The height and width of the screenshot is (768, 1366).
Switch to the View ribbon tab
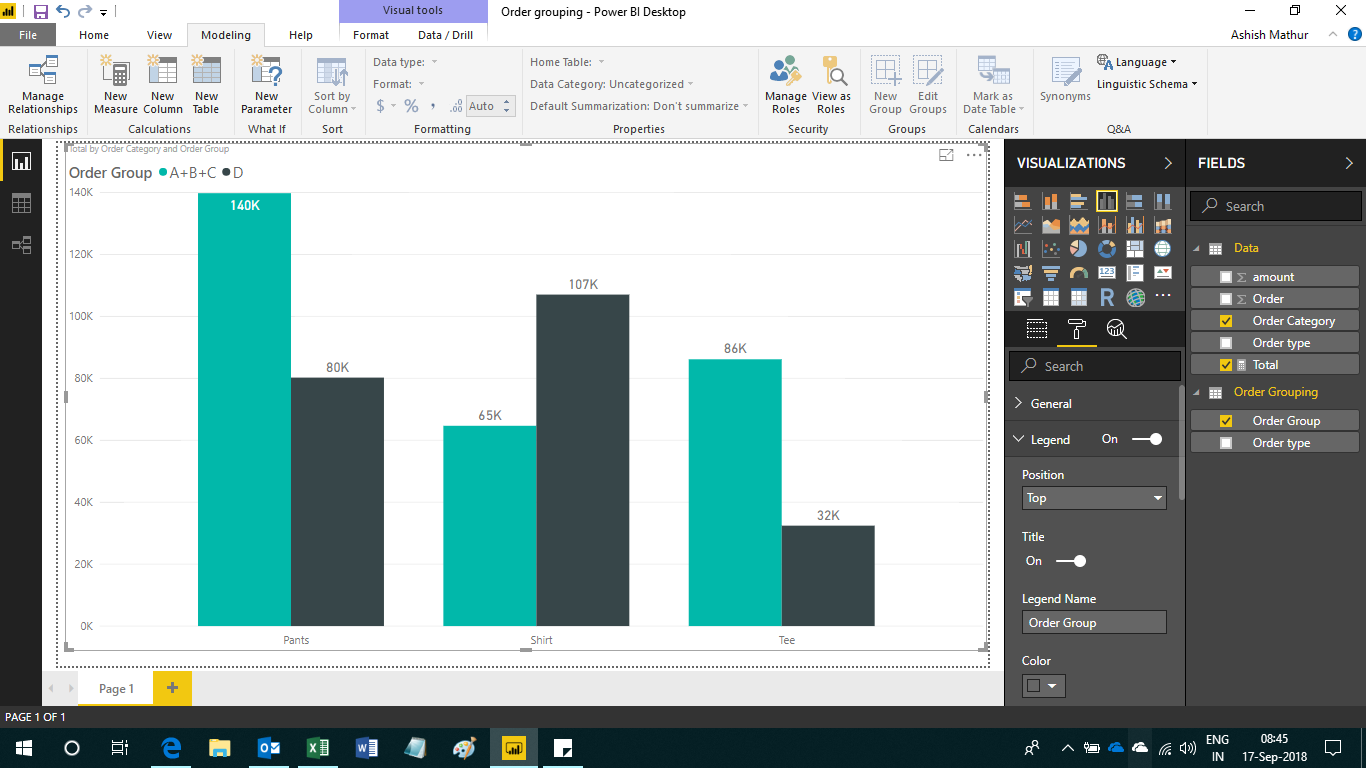click(x=160, y=35)
